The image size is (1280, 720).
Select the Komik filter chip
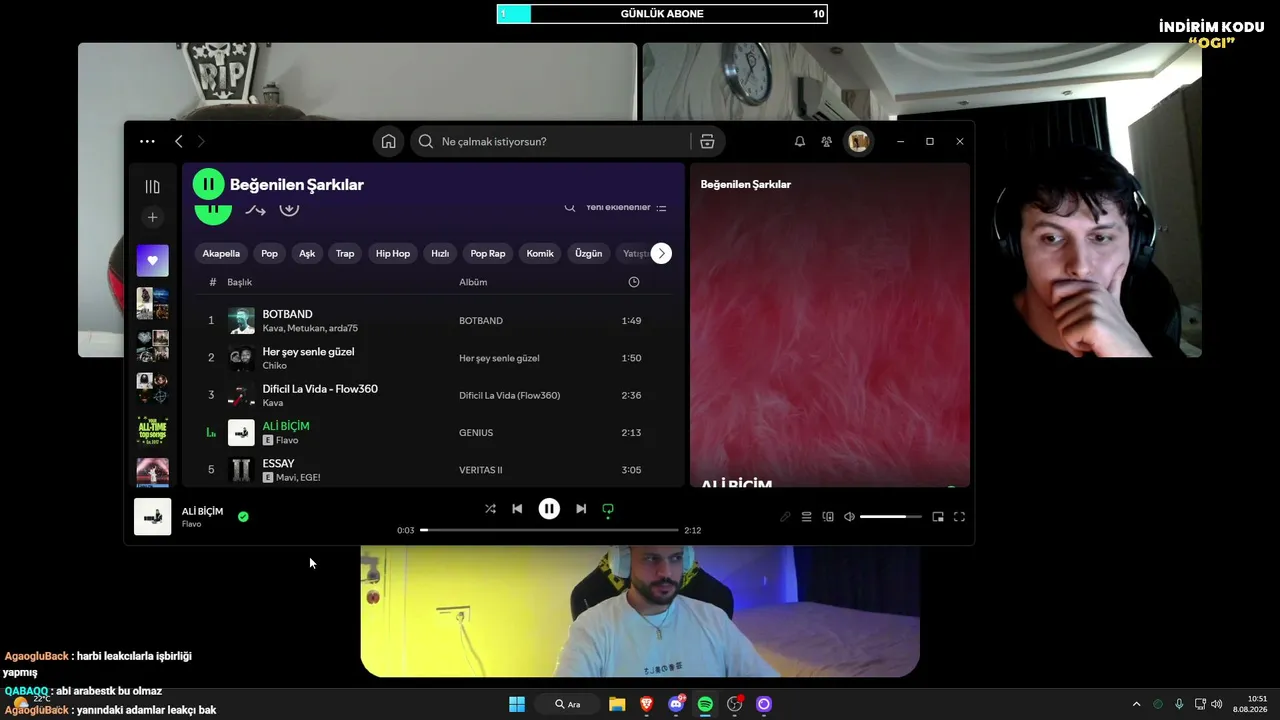540,253
